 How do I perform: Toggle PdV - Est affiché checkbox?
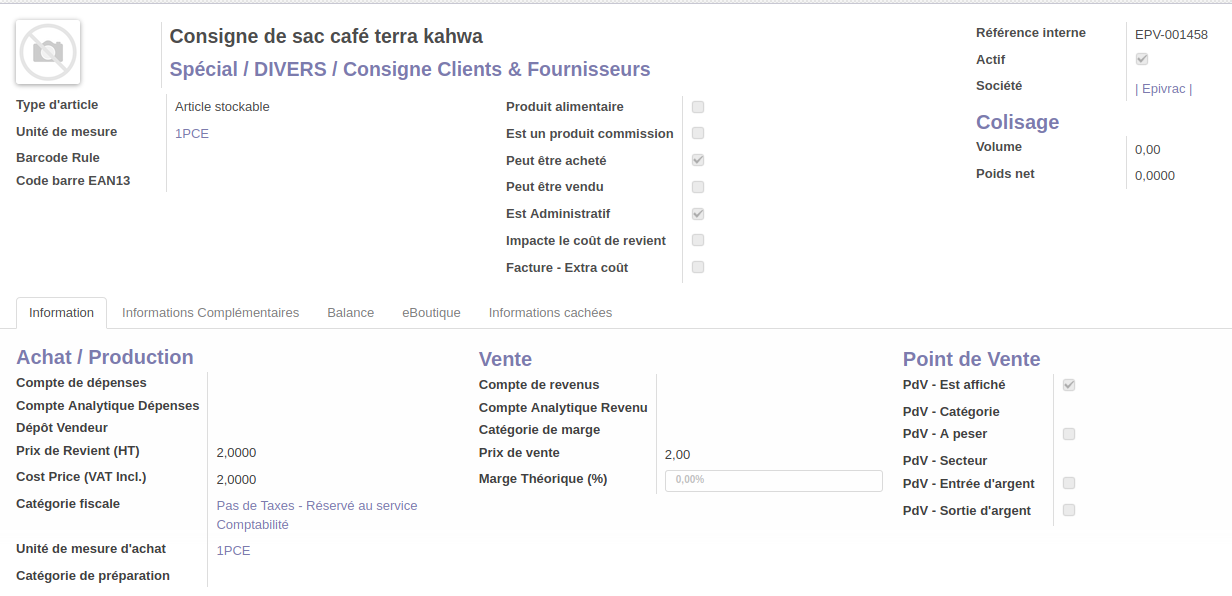pos(1069,385)
